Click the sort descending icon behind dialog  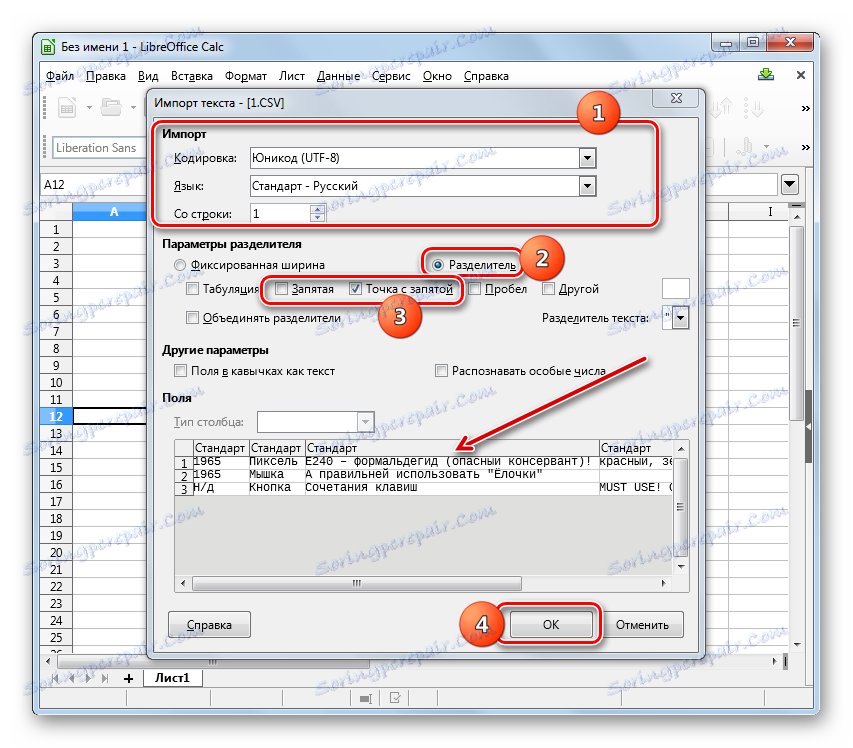click(754, 108)
